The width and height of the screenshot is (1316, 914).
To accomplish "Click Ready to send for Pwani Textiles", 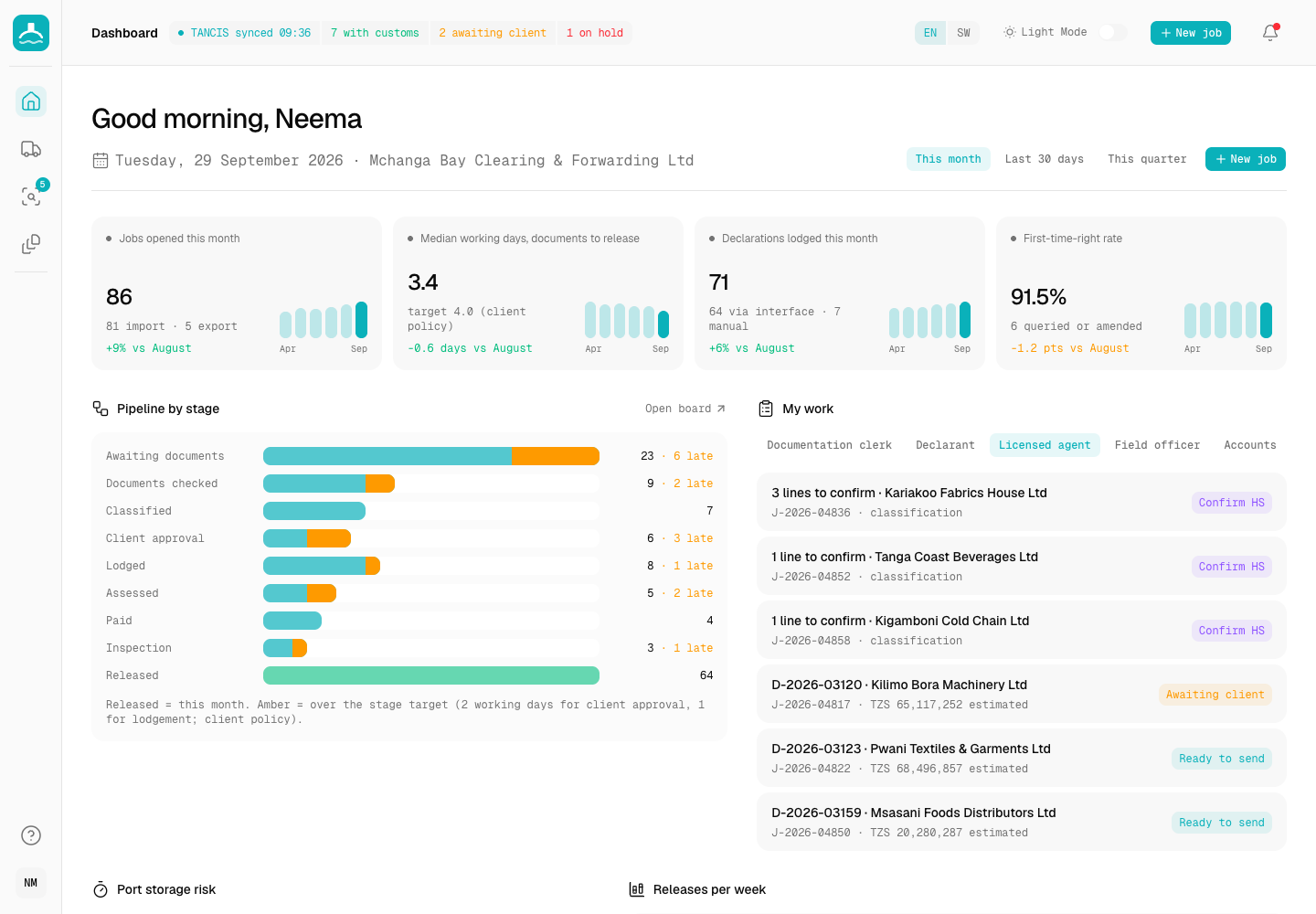I will pos(1222,759).
